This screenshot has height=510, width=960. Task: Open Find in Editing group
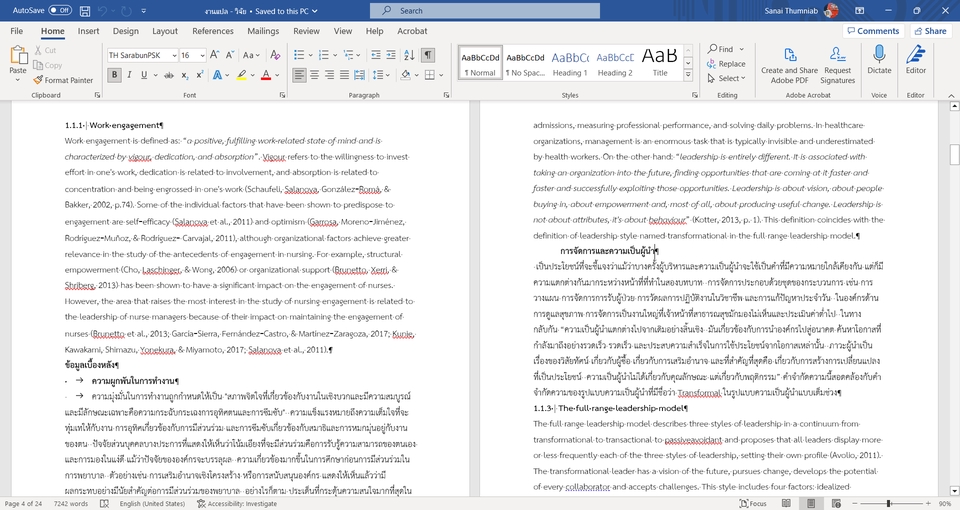coord(721,49)
